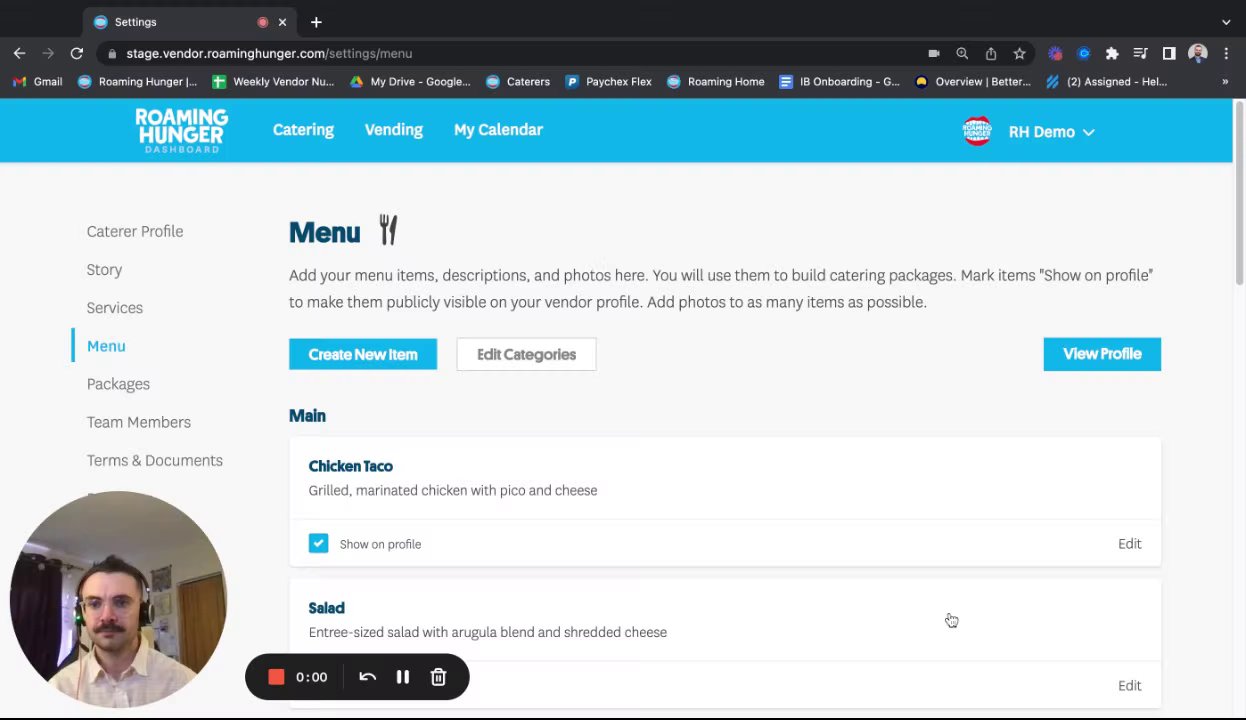The height and width of the screenshot is (720, 1246).
Task: Click Edit Categories button
Action: click(526, 354)
